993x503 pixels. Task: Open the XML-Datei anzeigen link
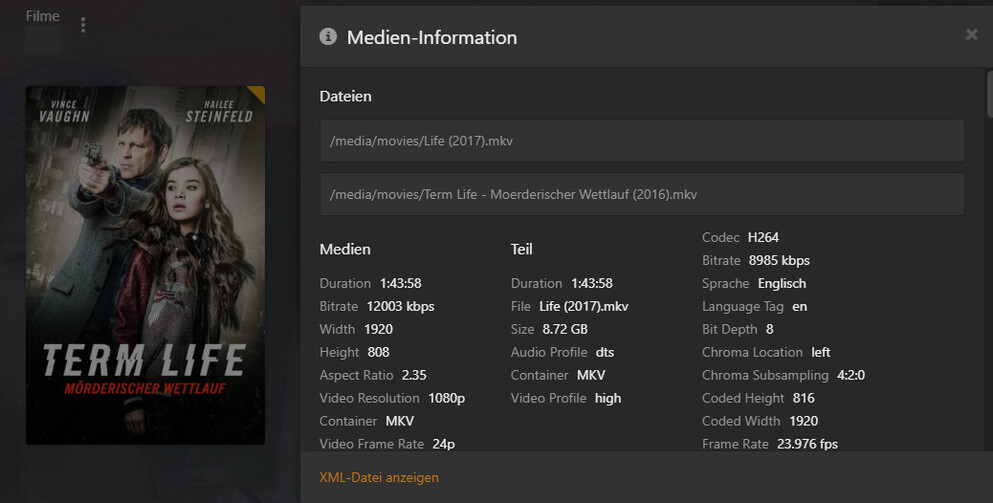click(x=379, y=478)
